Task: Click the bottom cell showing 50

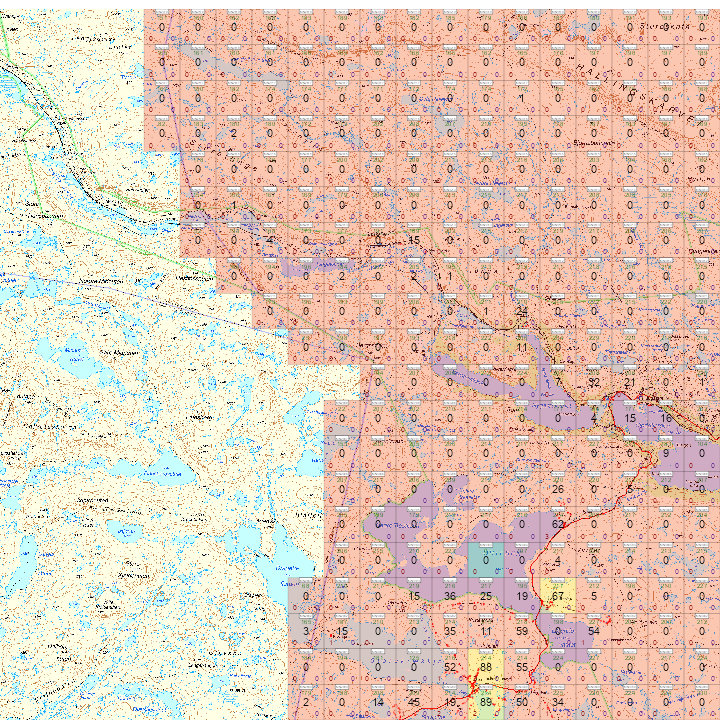Action: tap(522, 702)
